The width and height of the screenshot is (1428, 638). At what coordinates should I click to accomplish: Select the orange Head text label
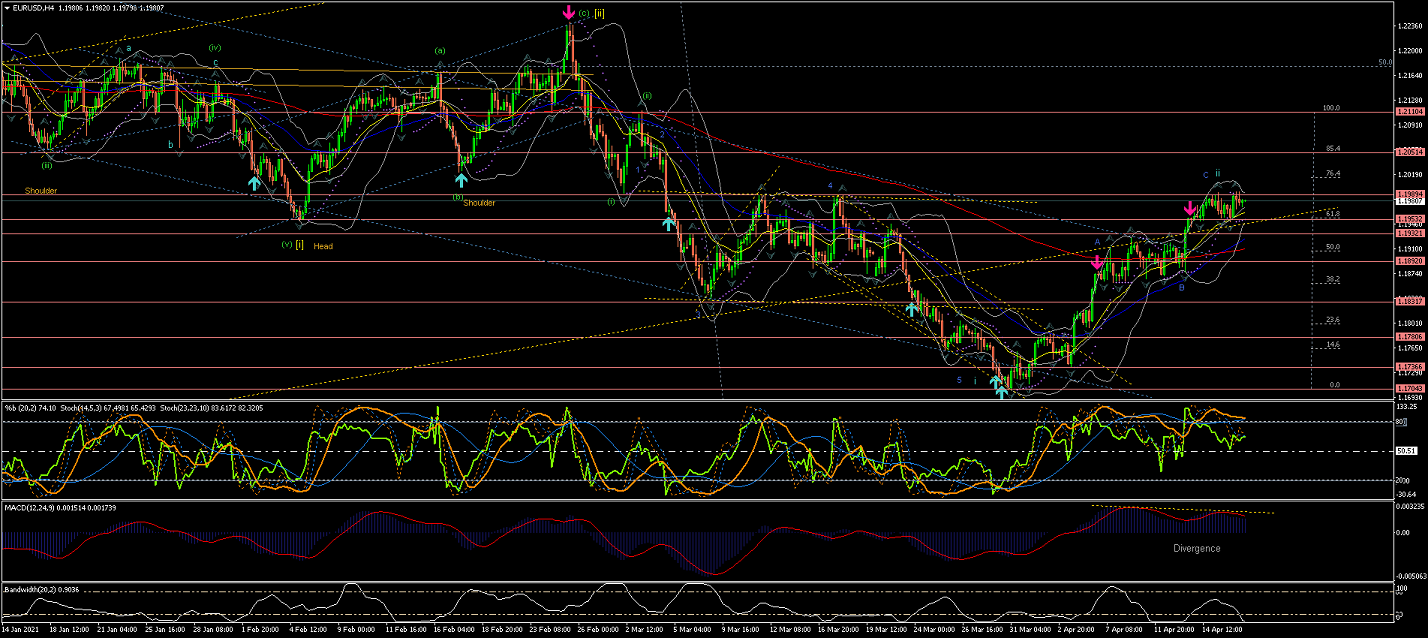click(x=323, y=246)
